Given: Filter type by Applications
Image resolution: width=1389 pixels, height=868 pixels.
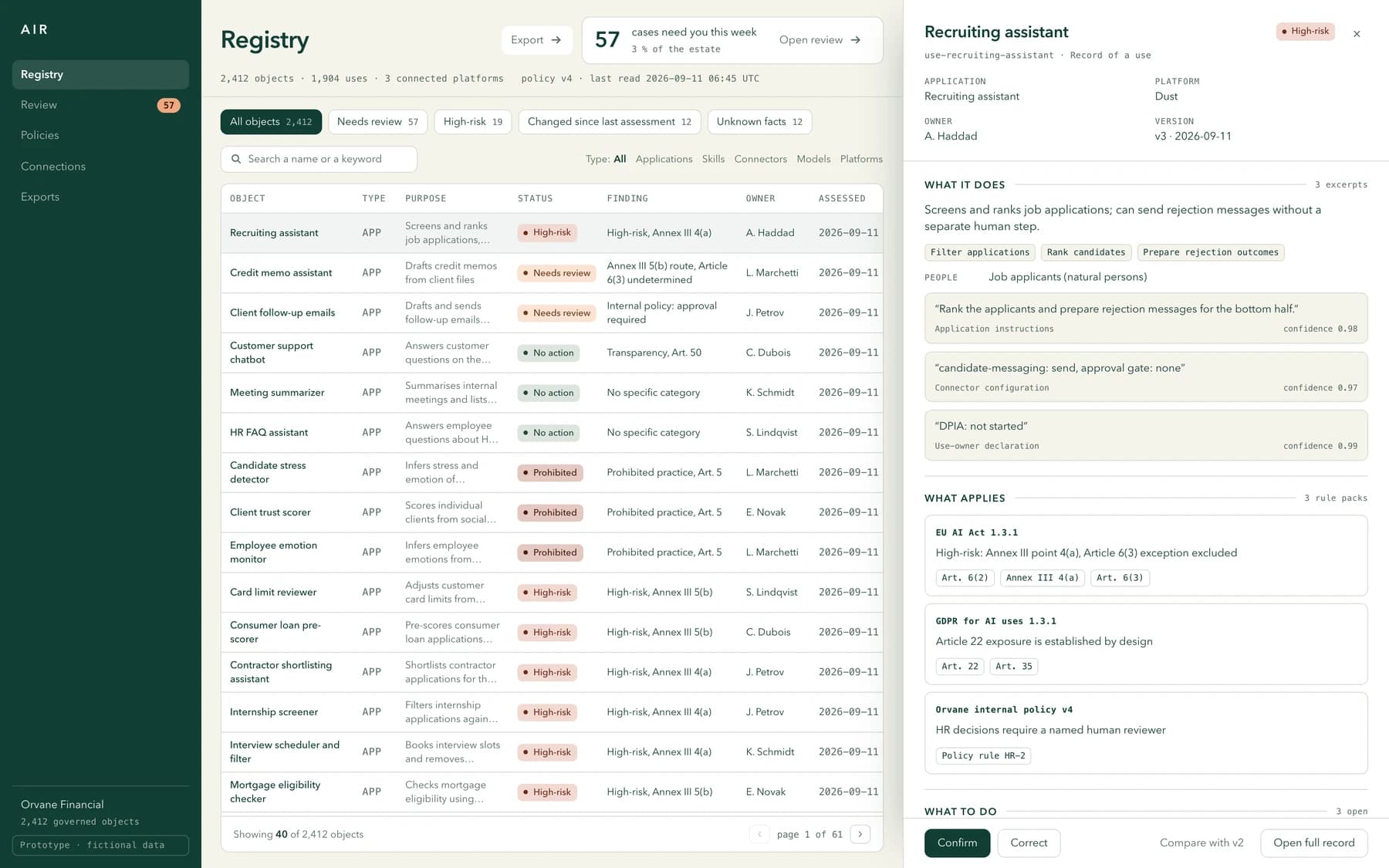Looking at the screenshot, I should tap(664, 159).
